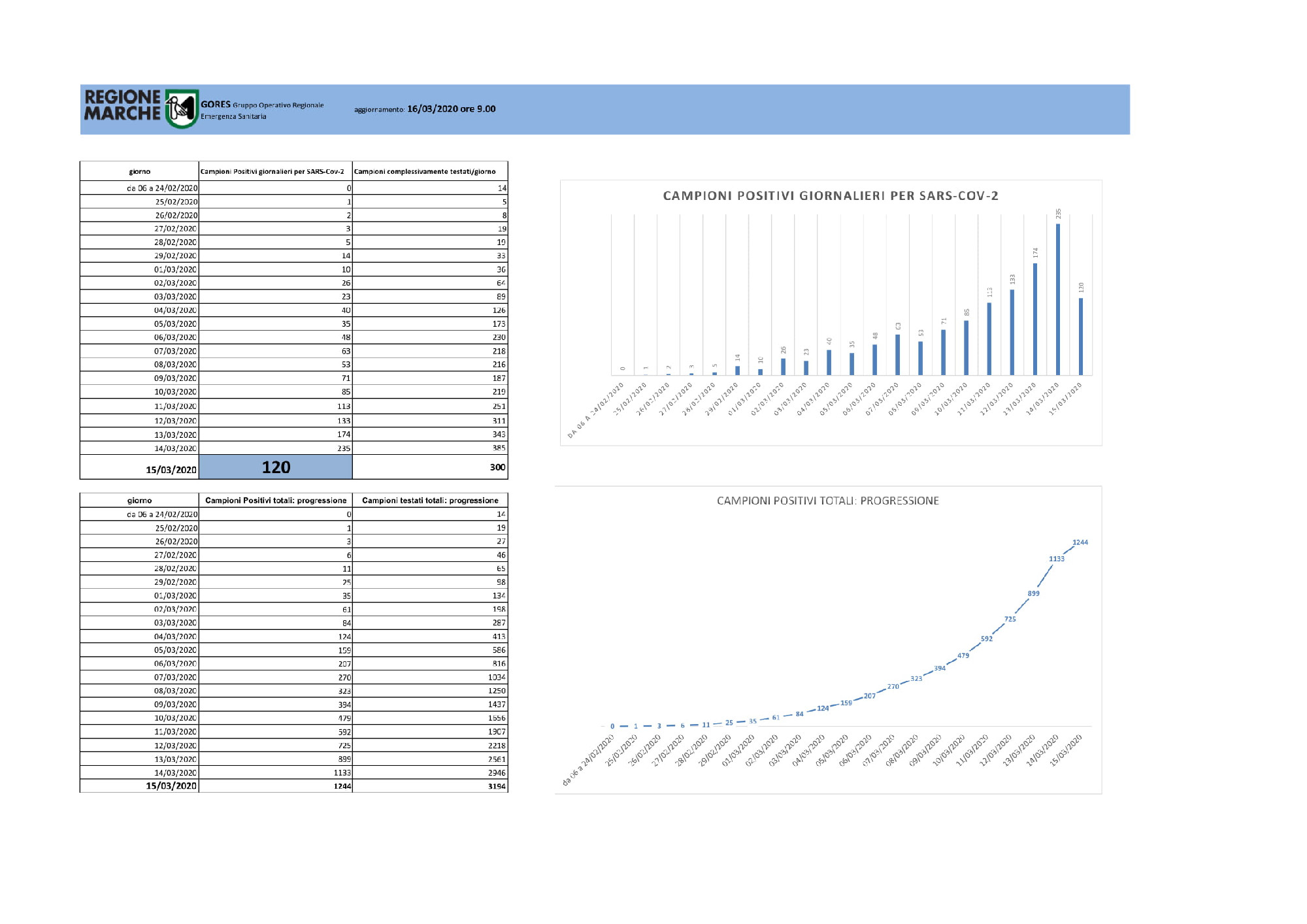Click the Regione Marche crest emblem
The width and height of the screenshot is (1307, 924).
point(182,108)
